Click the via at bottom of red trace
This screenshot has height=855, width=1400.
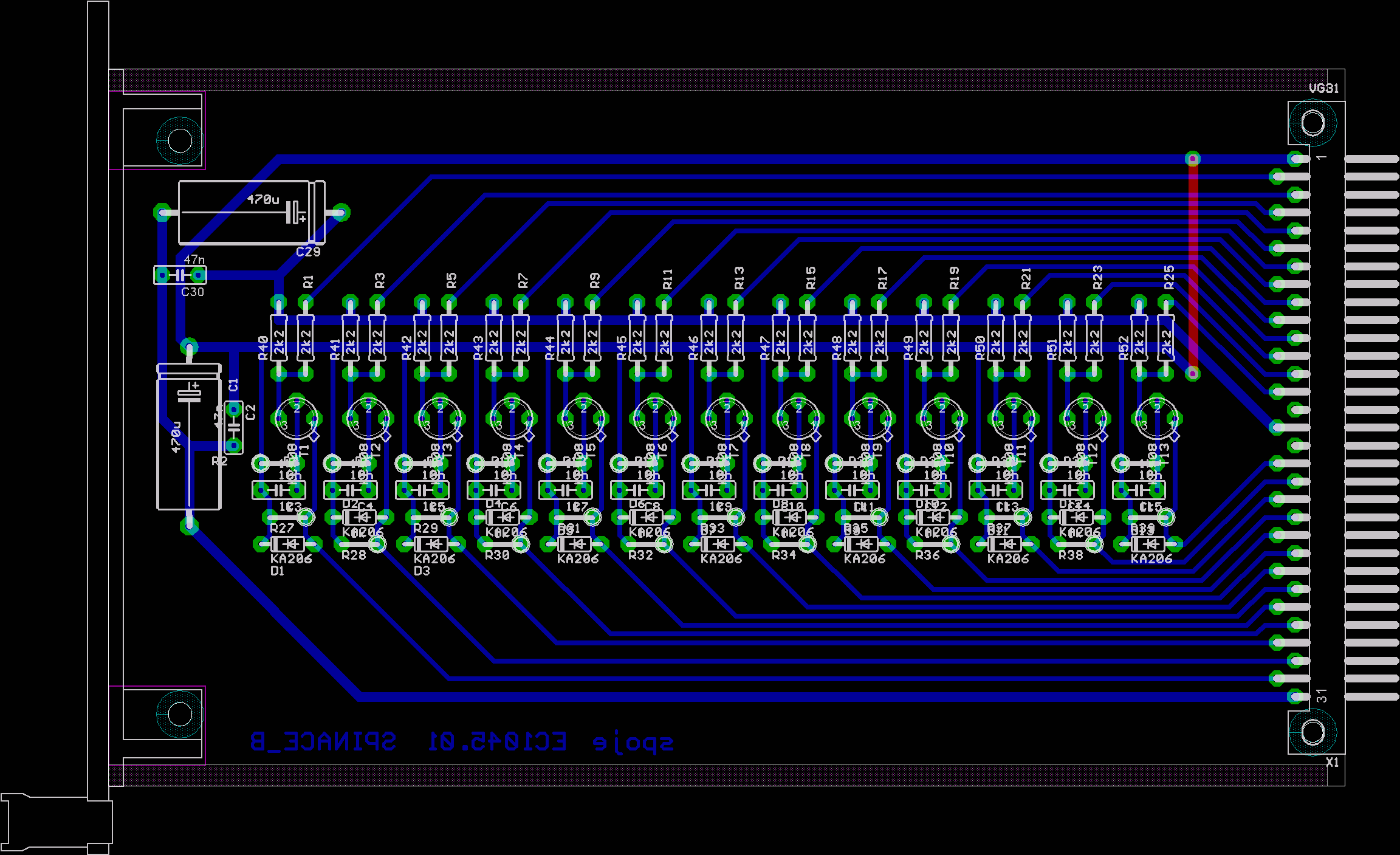[1193, 373]
